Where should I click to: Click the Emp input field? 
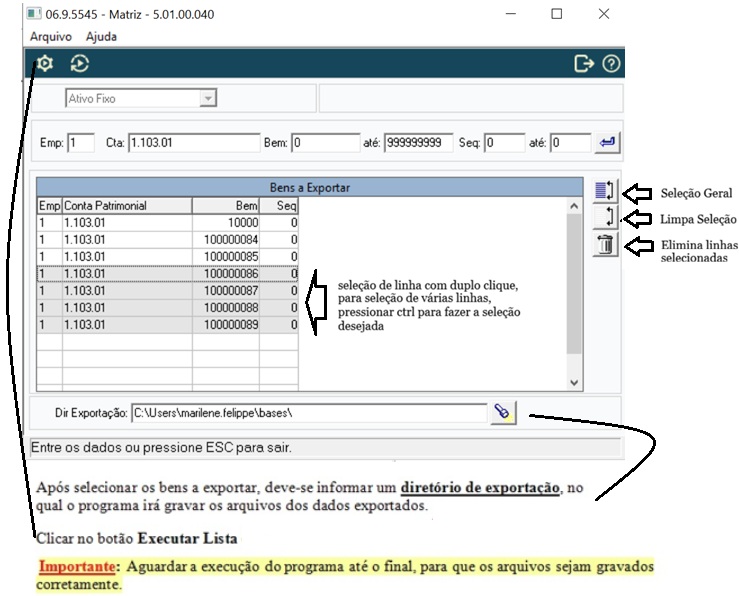[x=81, y=143]
